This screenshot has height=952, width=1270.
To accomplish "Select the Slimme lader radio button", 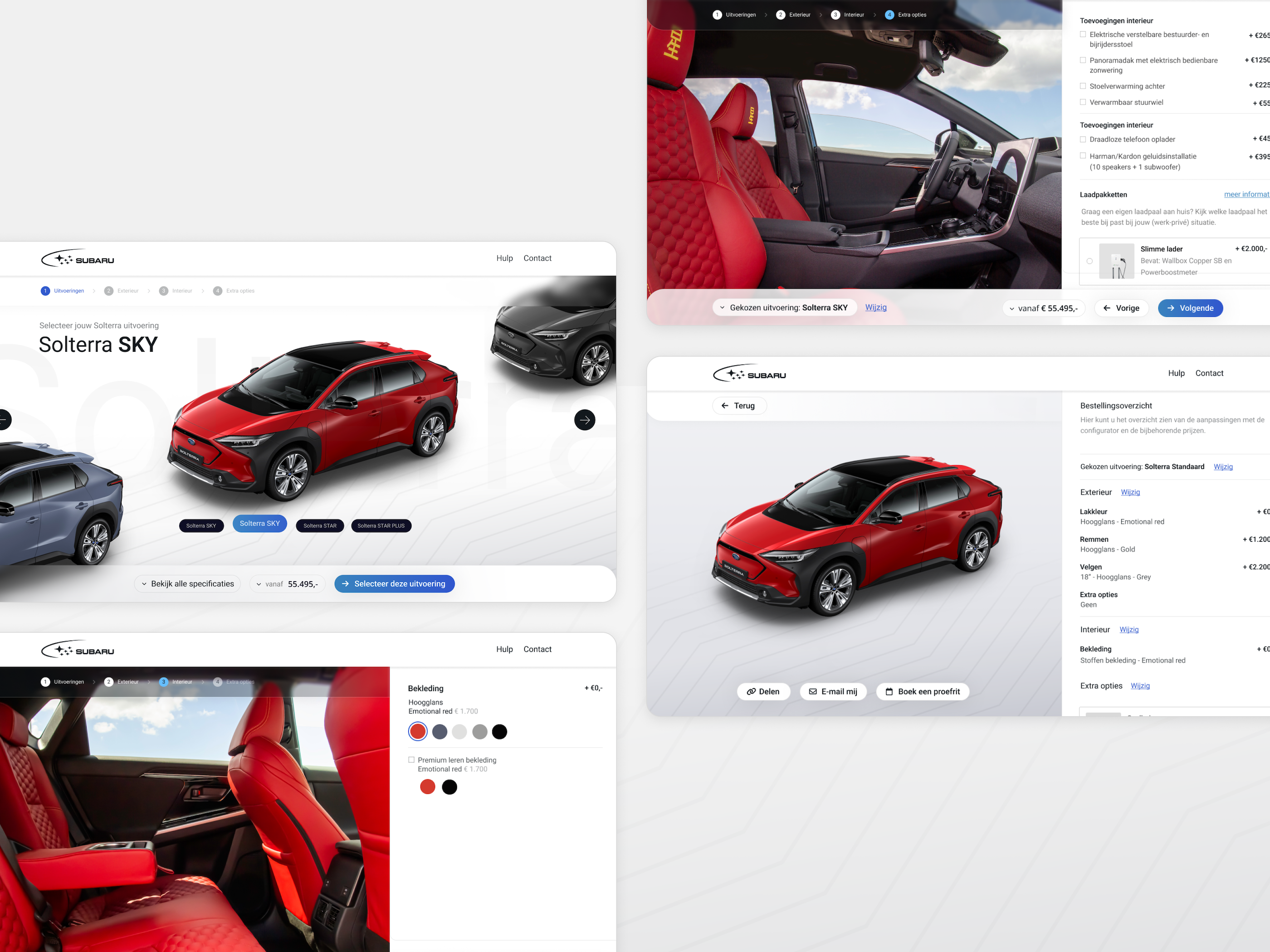I will coord(1089,261).
